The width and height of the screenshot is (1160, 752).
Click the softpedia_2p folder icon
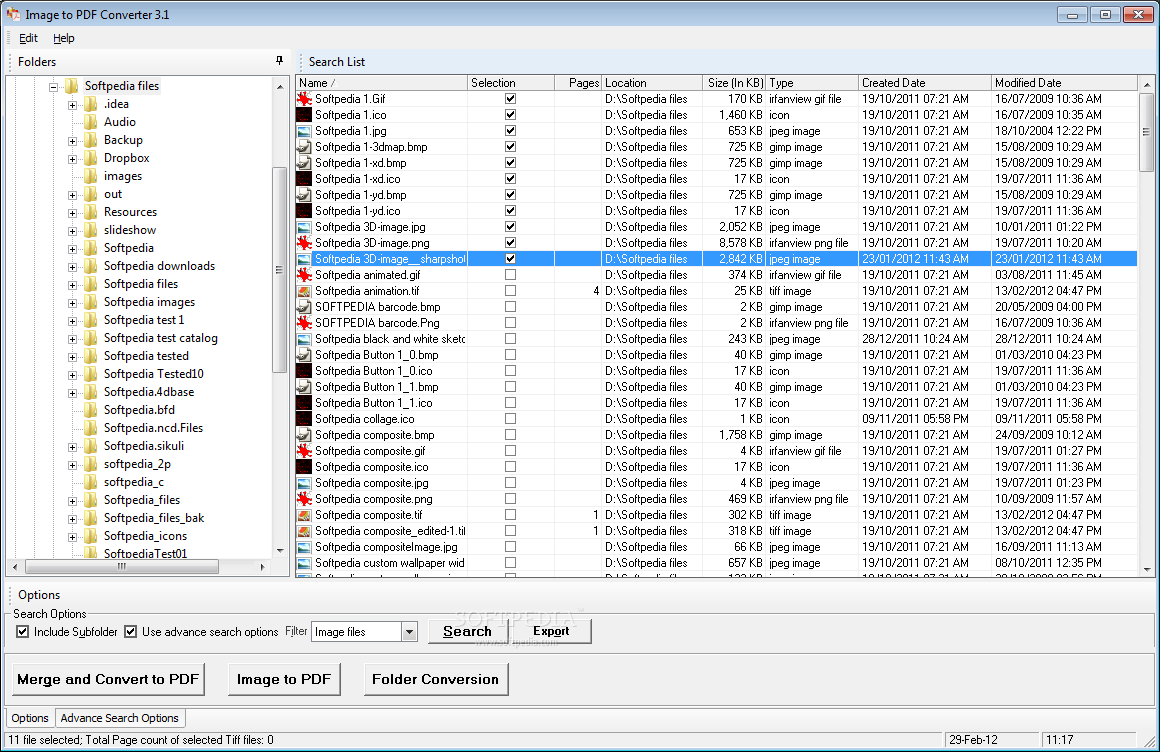[90, 464]
